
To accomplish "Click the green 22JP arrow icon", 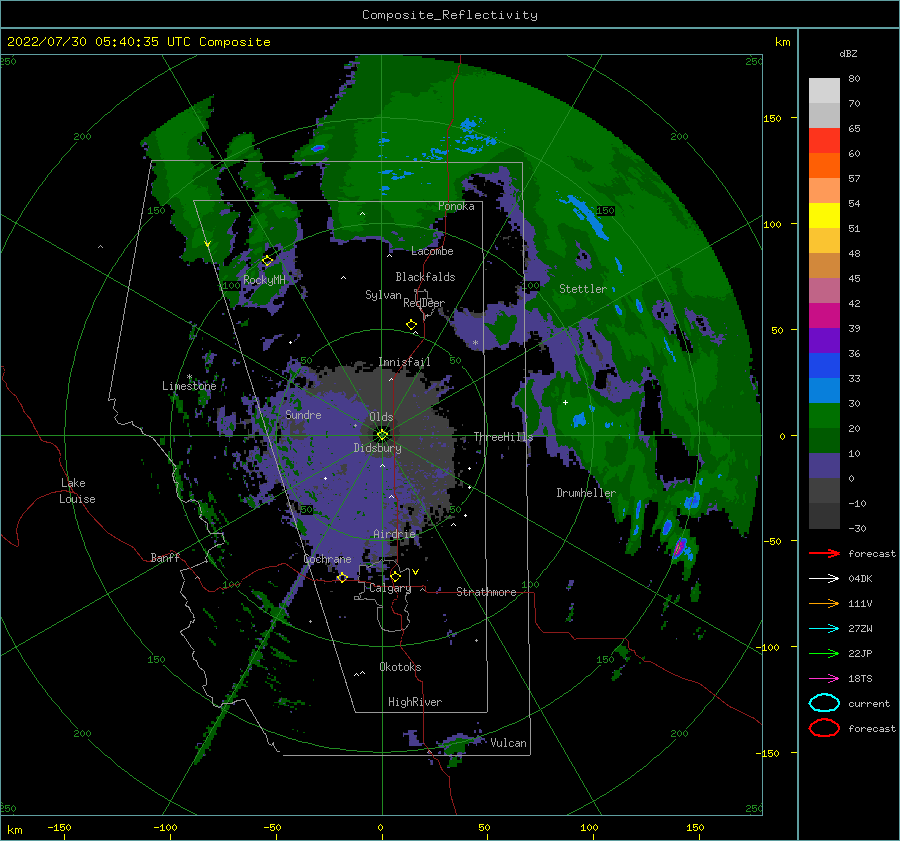I will point(824,653).
